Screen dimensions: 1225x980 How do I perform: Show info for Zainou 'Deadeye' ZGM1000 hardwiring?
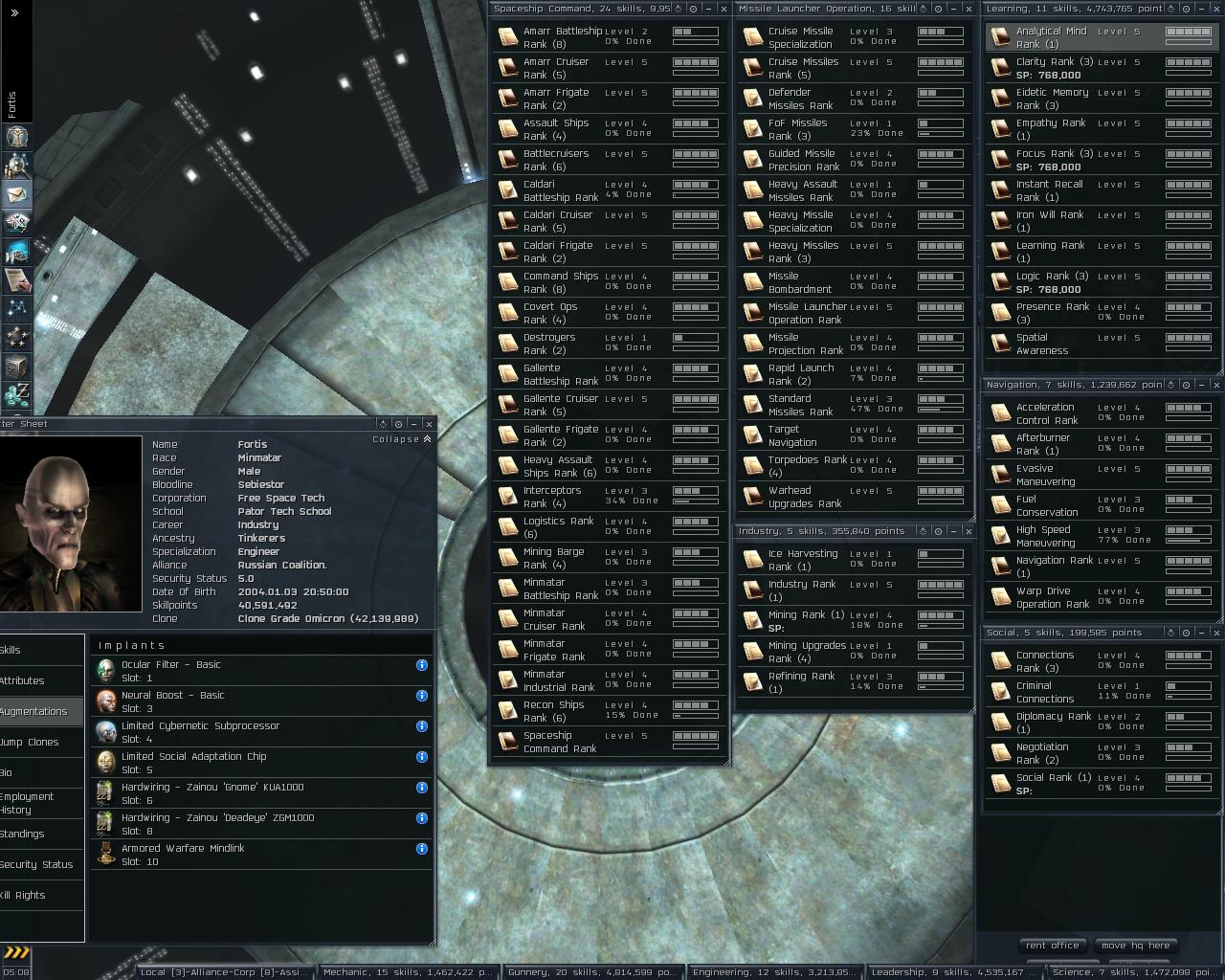421,818
